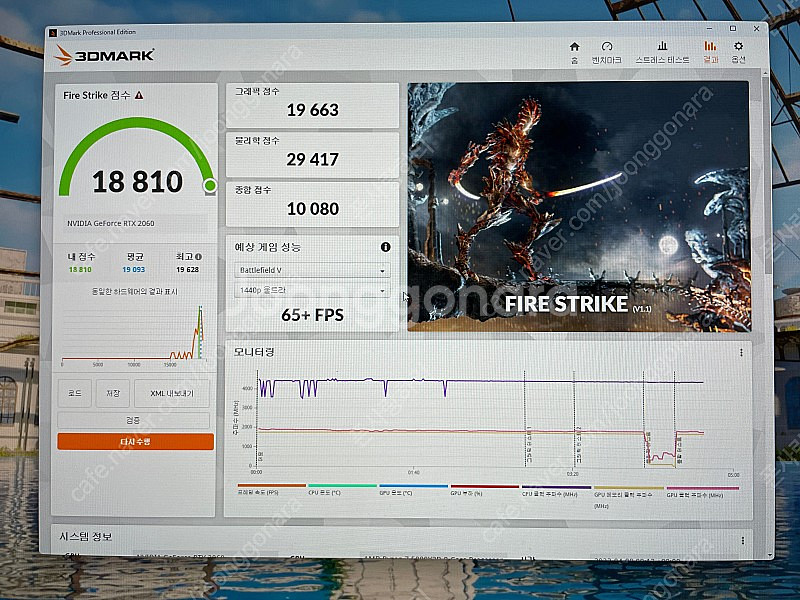The image size is (800, 600).
Task: Open Options (옵션) gear icon
Action: pyautogui.click(x=738, y=53)
